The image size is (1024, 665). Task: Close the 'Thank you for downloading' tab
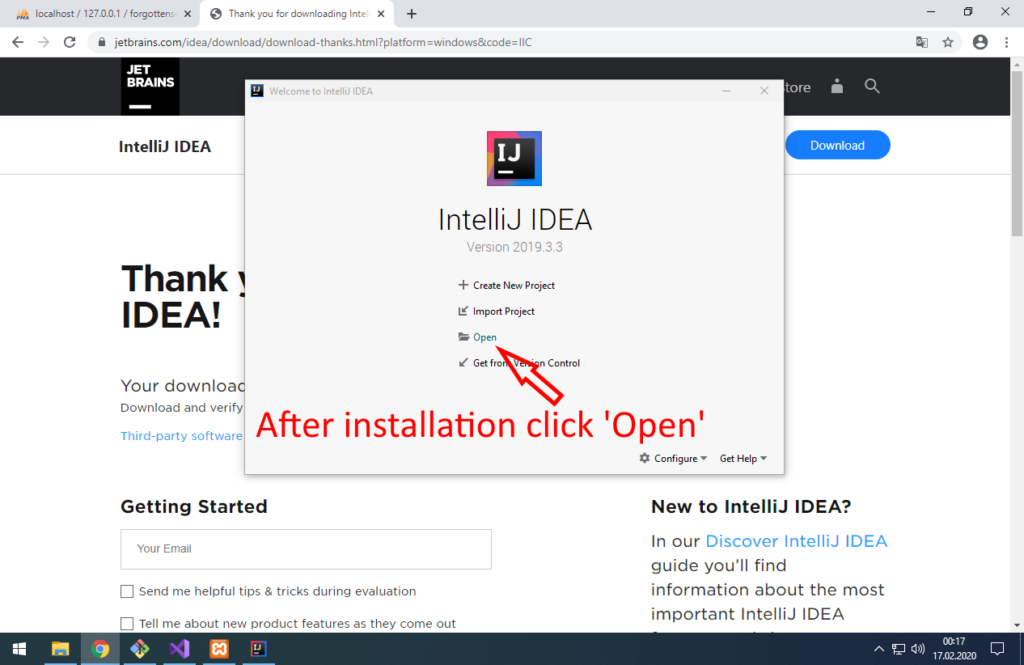click(x=381, y=14)
